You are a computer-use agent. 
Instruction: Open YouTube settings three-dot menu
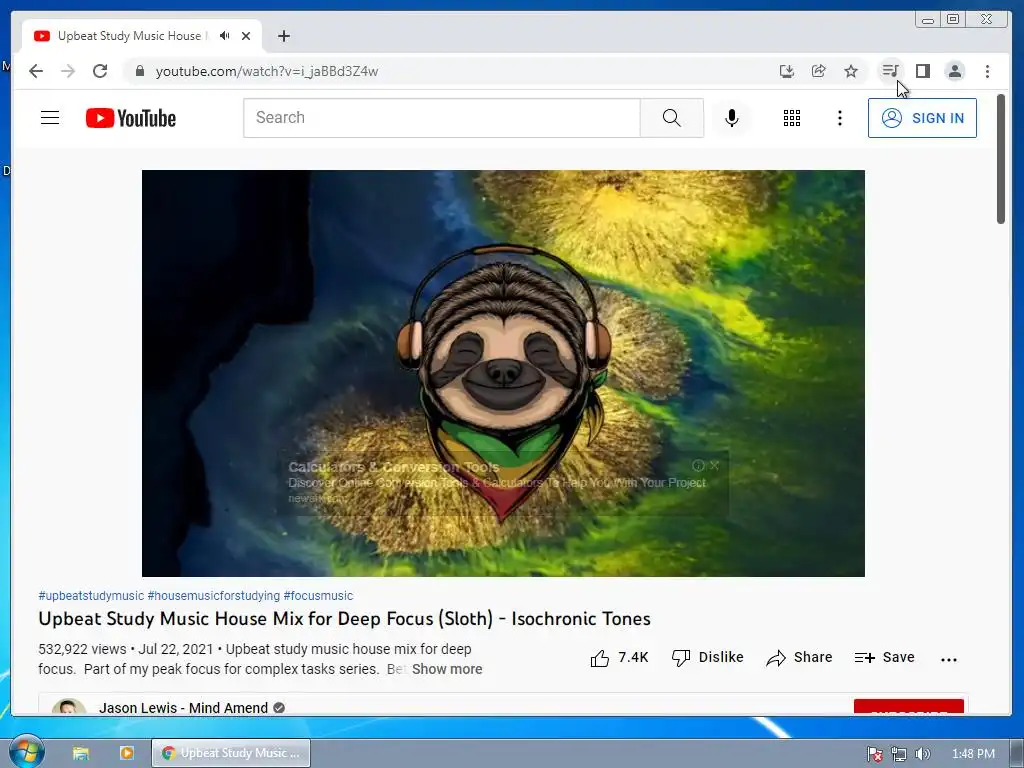[x=840, y=118]
